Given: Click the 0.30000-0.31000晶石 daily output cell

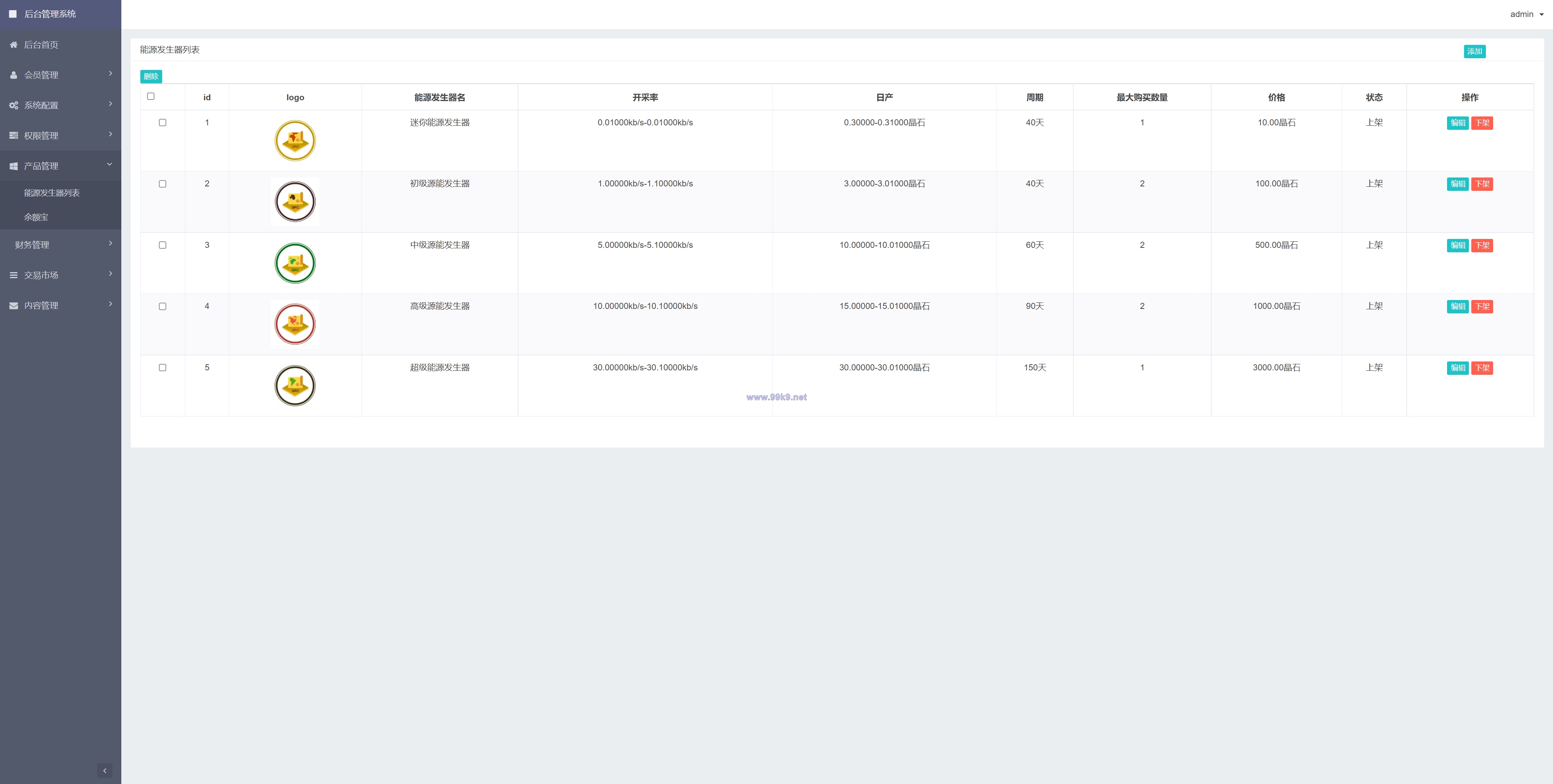Looking at the screenshot, I should (x=884, y=123).
